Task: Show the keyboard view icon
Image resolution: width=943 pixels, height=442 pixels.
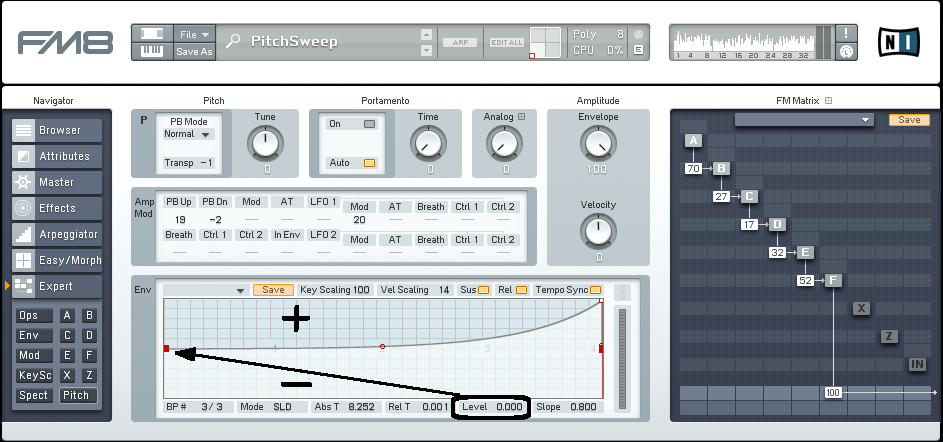Action: click(x=152, y=51)
